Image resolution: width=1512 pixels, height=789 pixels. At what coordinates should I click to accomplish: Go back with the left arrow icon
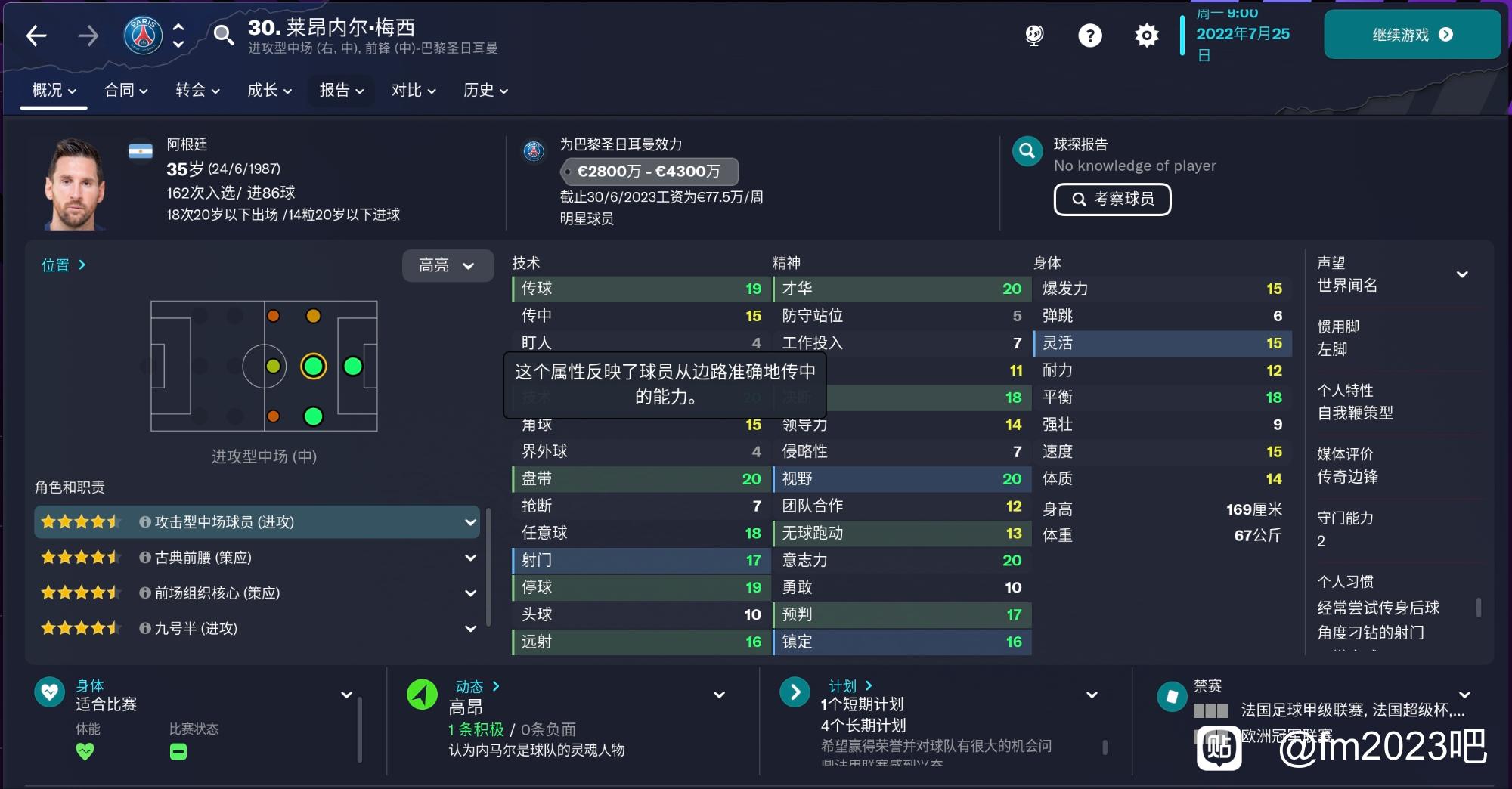click(36, 36)
